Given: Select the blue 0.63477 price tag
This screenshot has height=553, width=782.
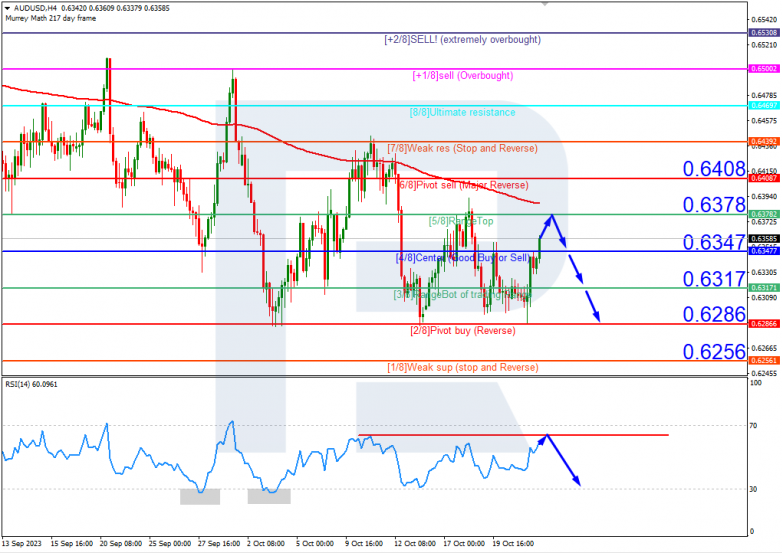Looking at the screenshot, I should click(x=764, y=251).
